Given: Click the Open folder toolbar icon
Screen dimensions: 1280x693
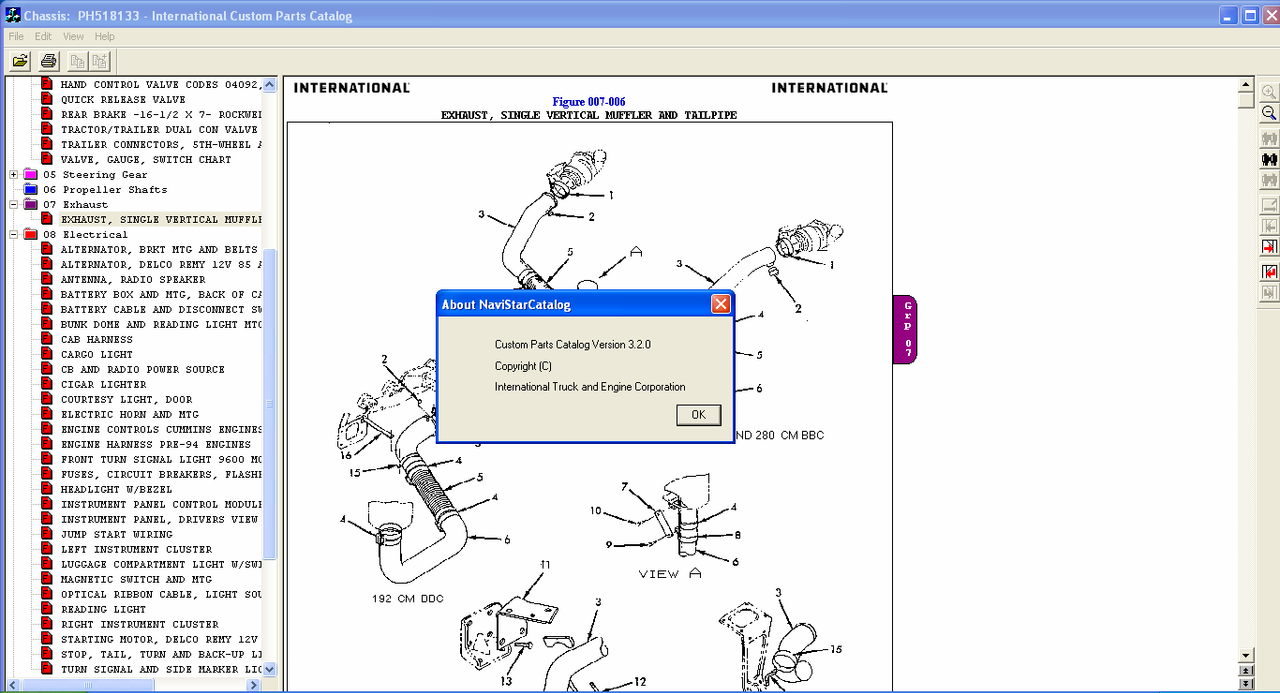Looking at the screenshot, I should 20,61.
